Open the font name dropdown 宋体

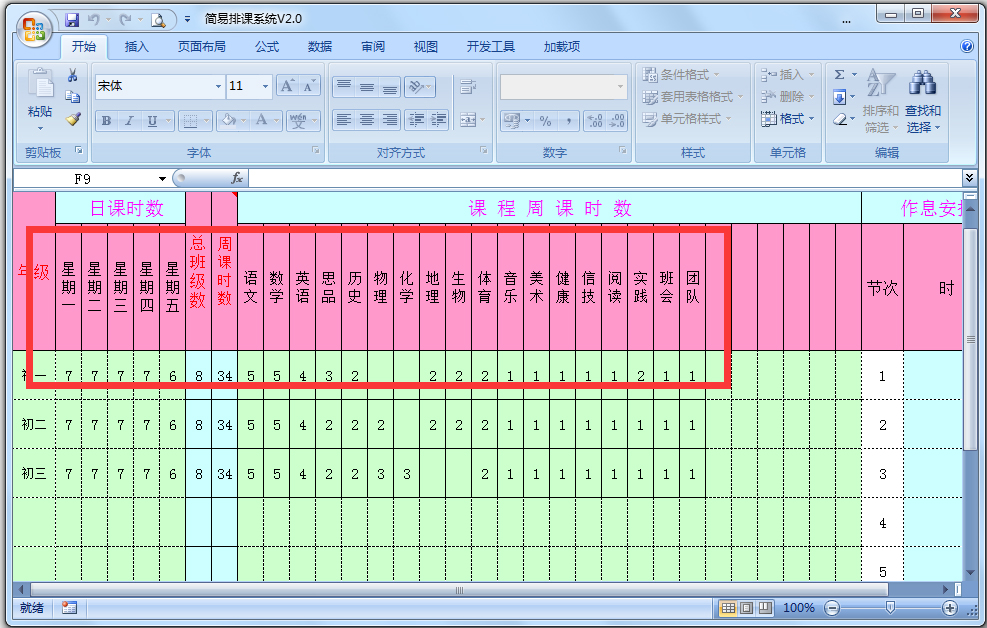(x=219, y=87)
